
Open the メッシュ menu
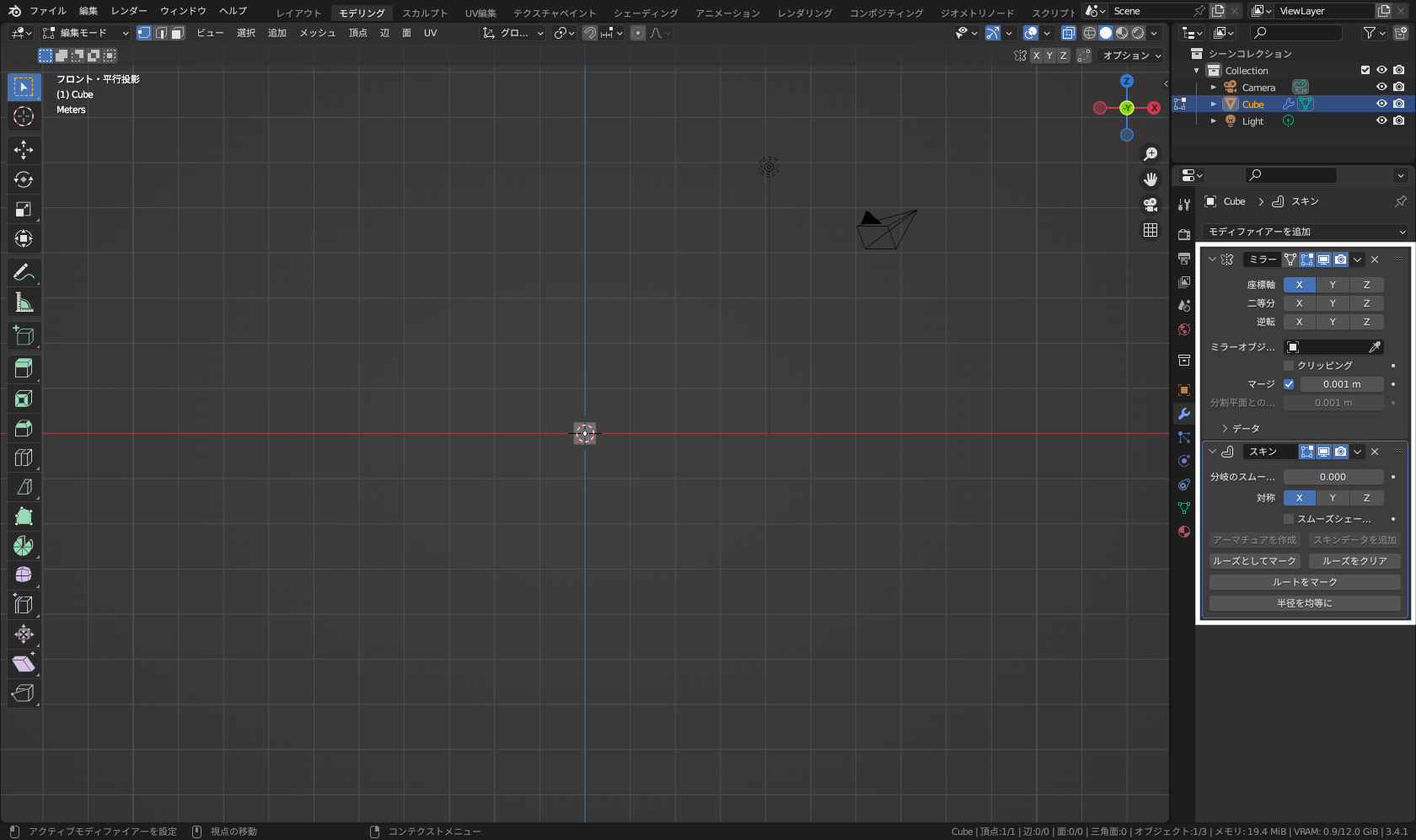tap(318, 33)
